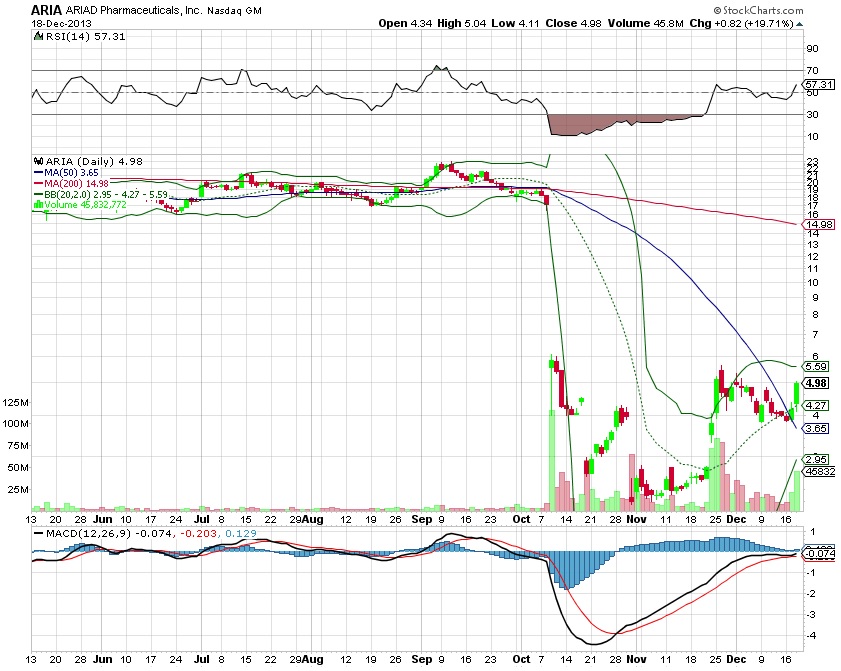
Task: Click the Open 4.34 value
Action: (x=404, y=24)
